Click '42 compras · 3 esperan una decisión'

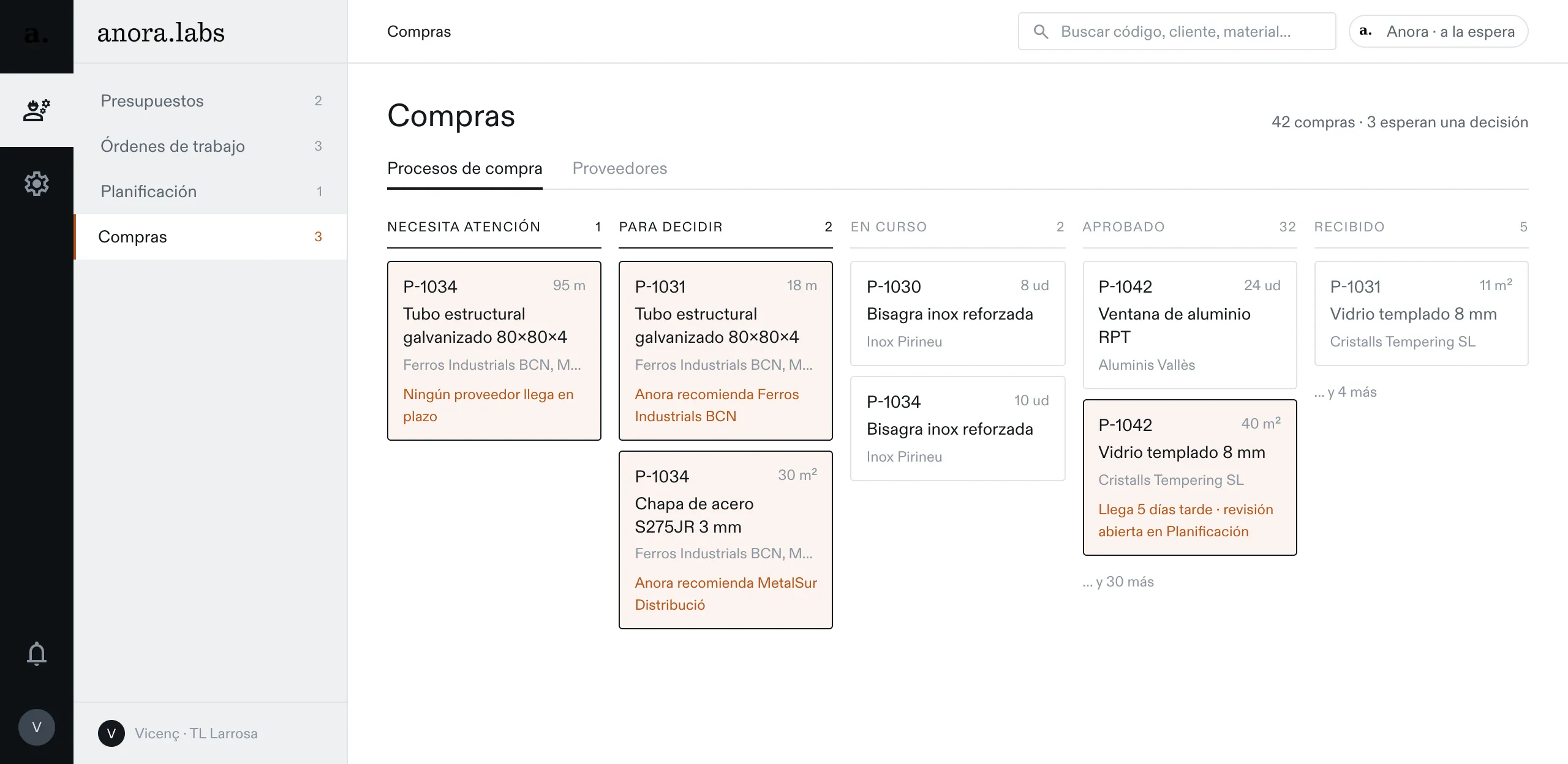pyautogui.click(x=1400, y=122)
